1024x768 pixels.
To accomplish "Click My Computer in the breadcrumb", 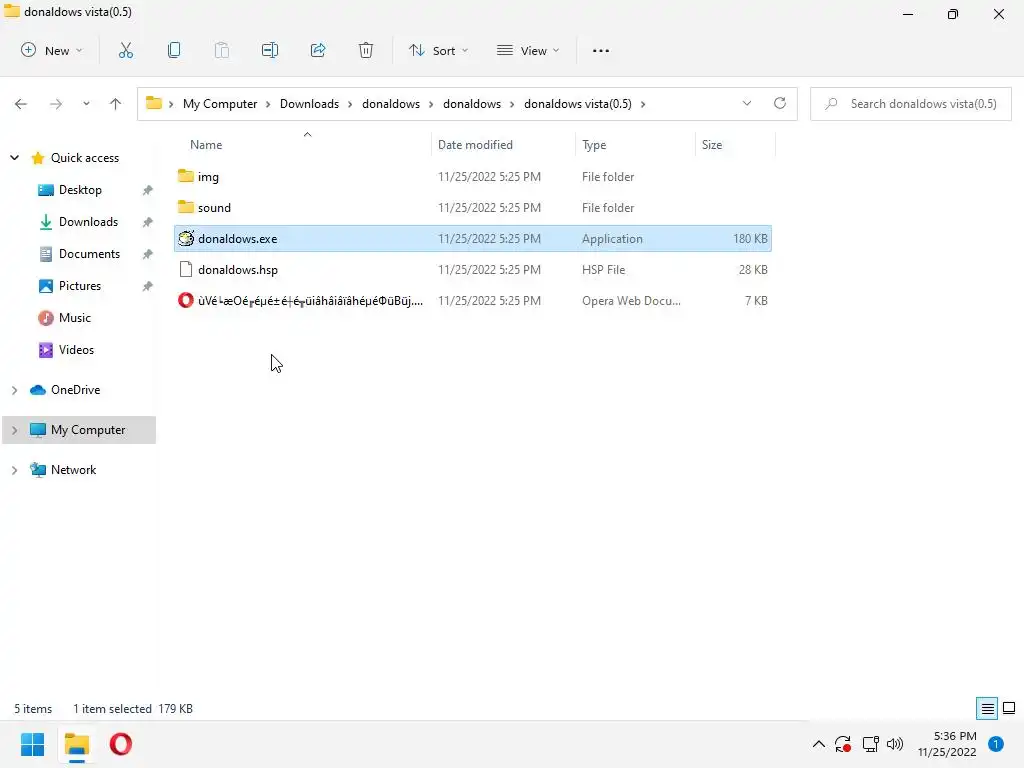I will [220, 104].
